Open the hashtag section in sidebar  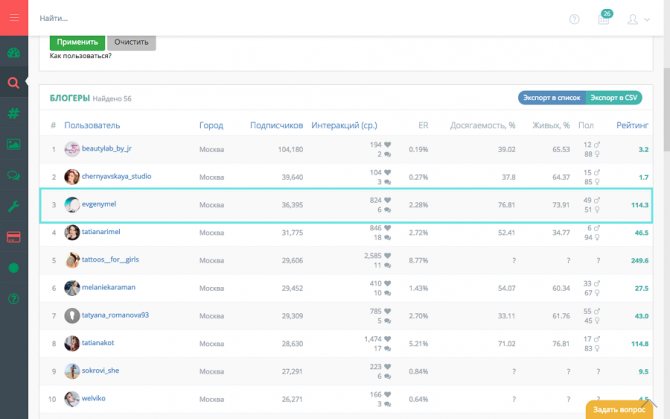click(x=14, y=114)
